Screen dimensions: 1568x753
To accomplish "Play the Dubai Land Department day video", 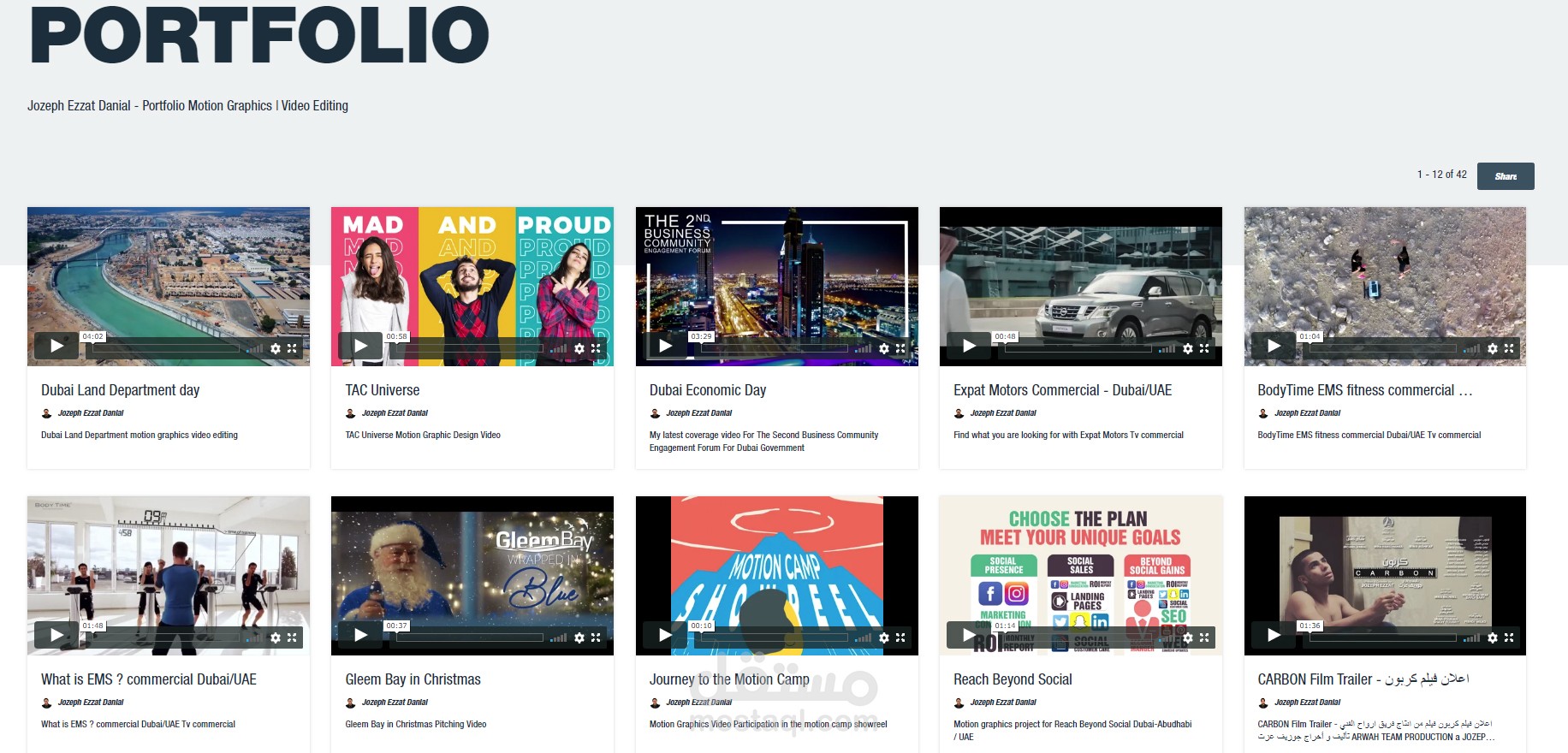I will coord(56,346).
